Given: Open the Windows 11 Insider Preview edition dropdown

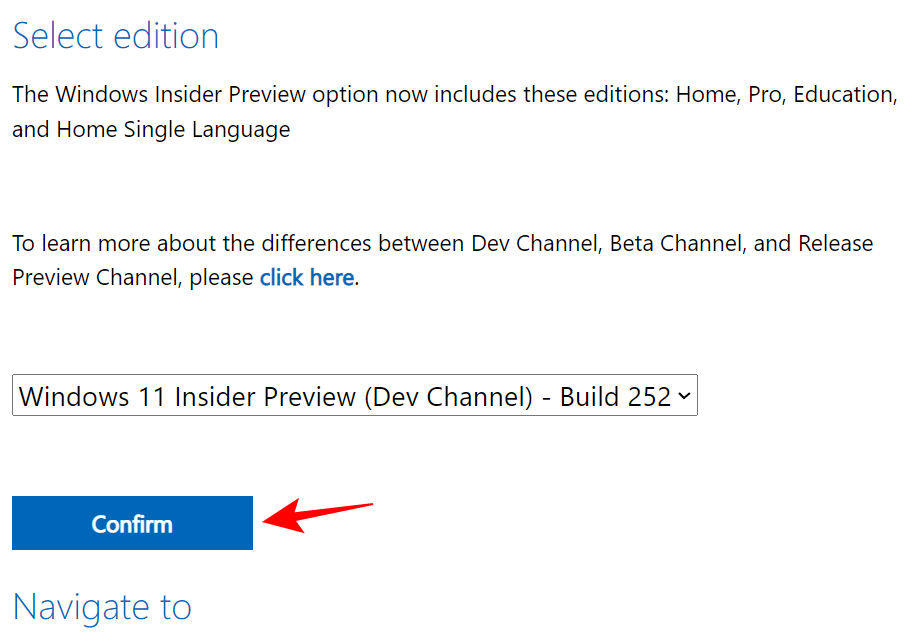Looking at the screenshot, I should 354,396.
